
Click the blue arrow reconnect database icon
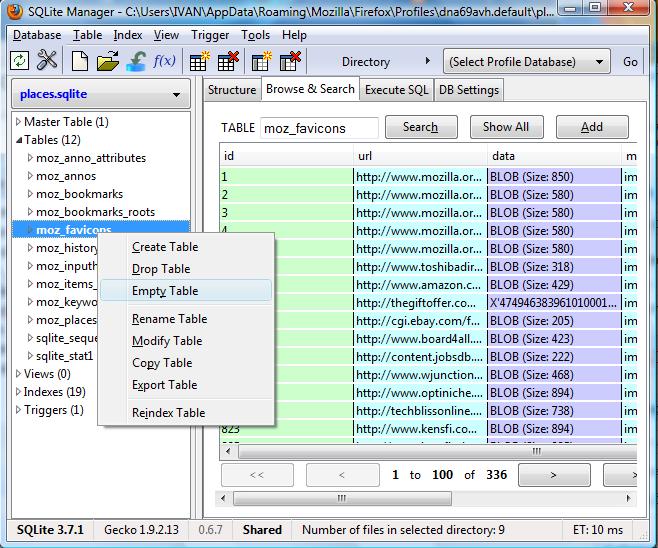tap(136, 61)
